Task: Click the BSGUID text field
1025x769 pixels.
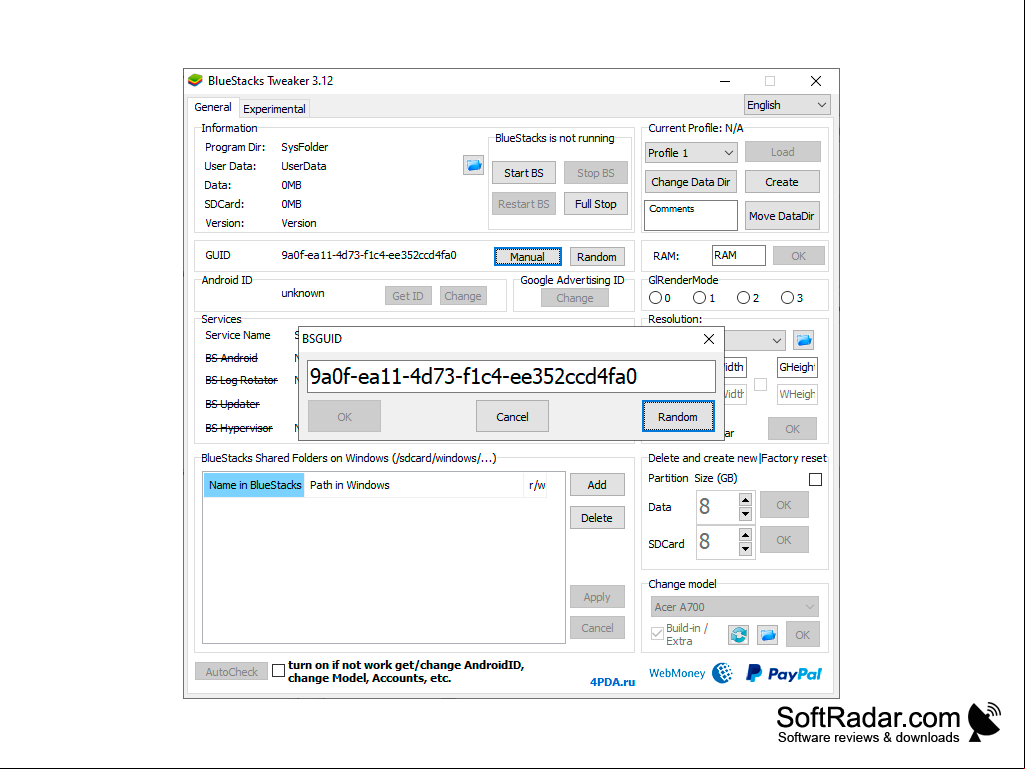Action: 511,377
